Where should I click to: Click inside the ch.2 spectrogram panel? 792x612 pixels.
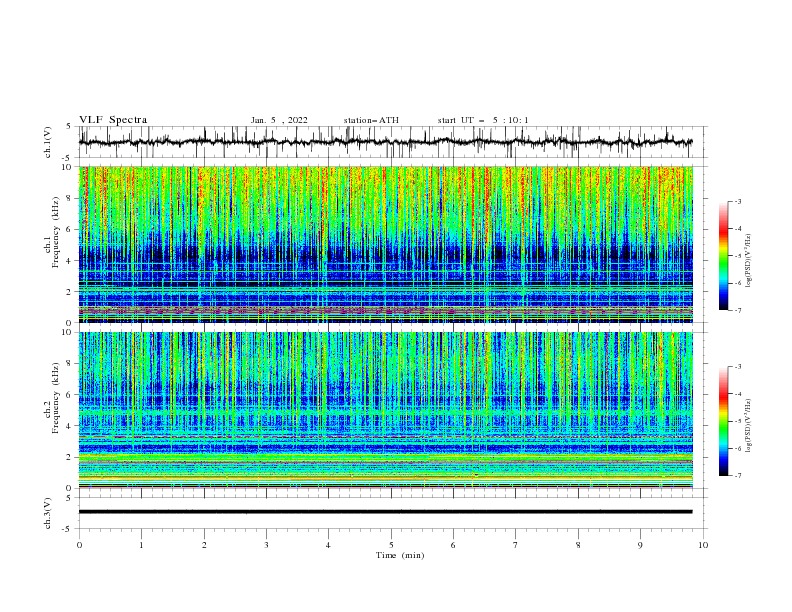[386, 410]
